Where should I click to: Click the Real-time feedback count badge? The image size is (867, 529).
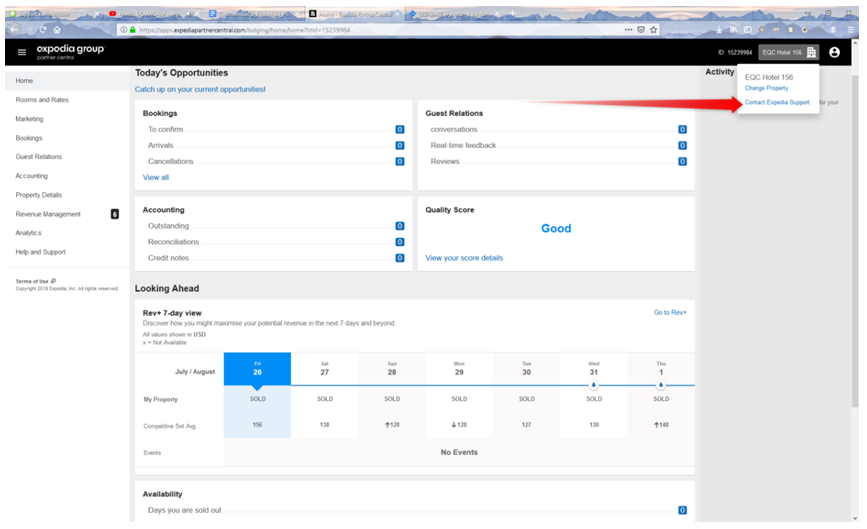682,145
